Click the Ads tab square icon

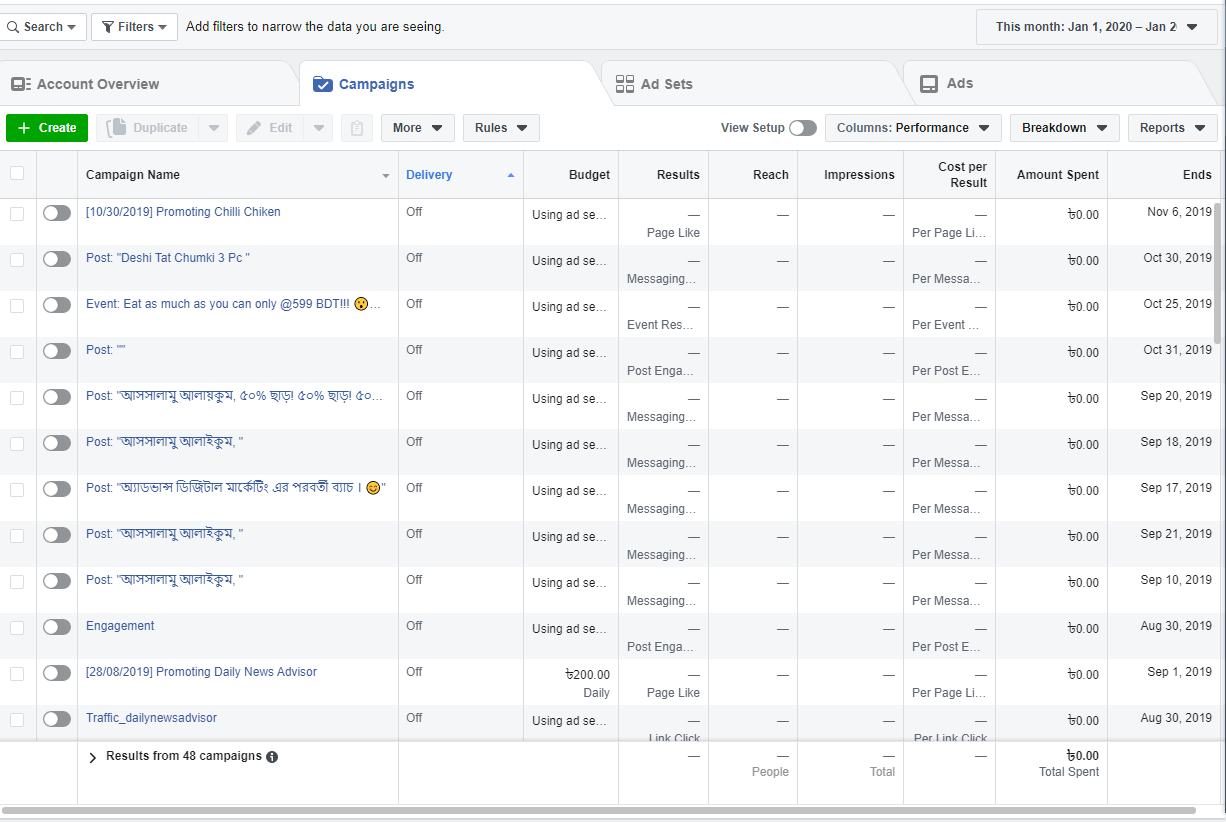tap(929, 84)
